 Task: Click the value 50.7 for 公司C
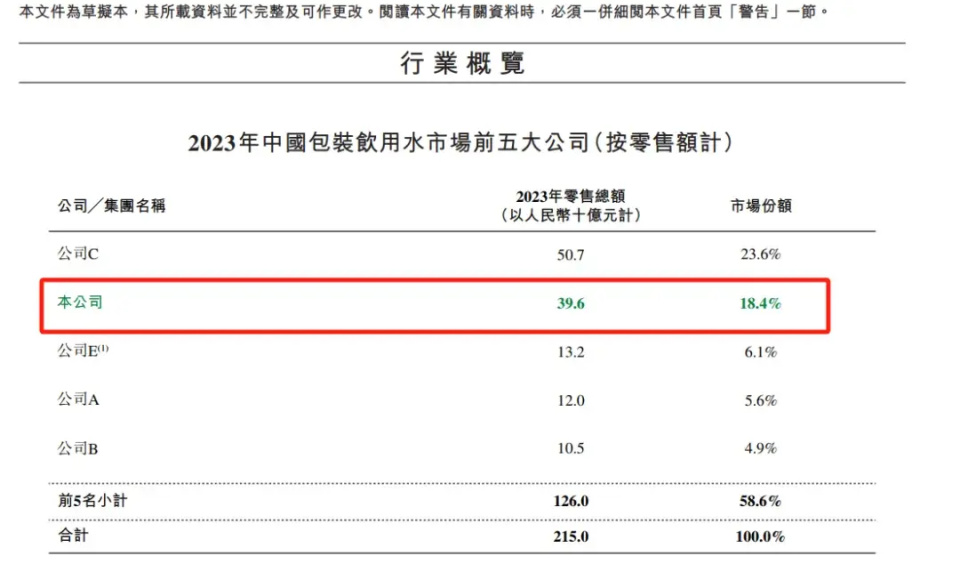[x=571, y=255]
